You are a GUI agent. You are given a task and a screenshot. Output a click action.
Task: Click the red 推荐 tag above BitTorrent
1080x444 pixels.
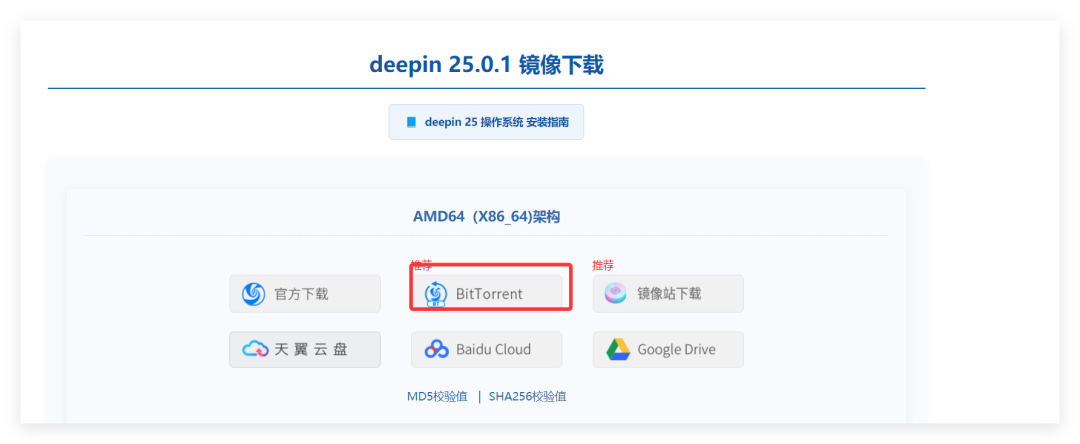421,265
